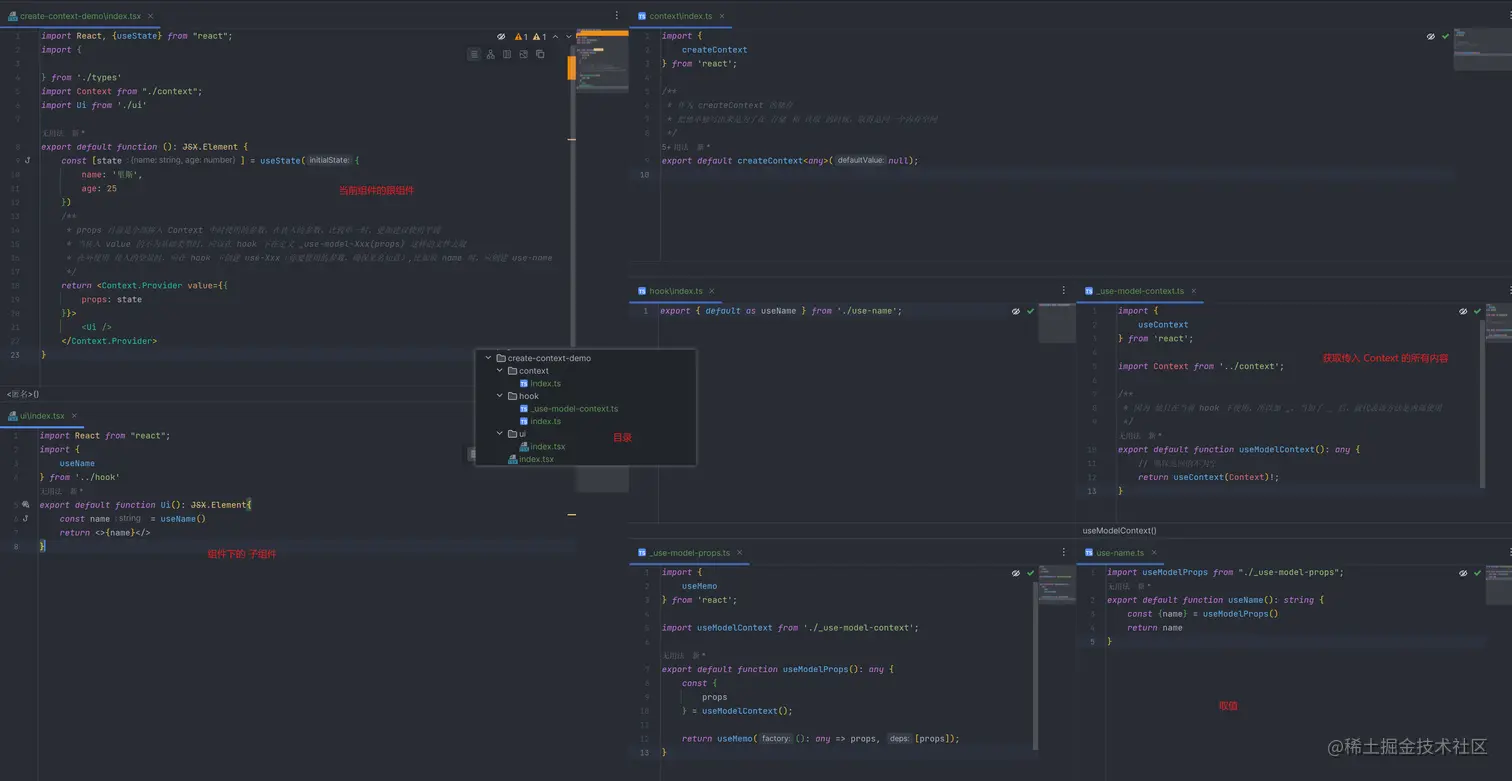Click the green checkmark in _use-model-context.ts editor
The width and height of the screenshot is (1512, 781).
(1478, 311)
